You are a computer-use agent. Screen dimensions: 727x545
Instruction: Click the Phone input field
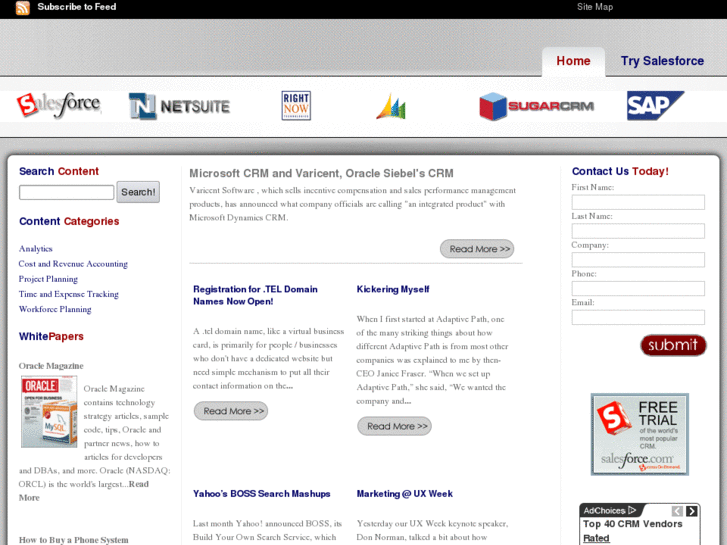(x=638, y=289)
